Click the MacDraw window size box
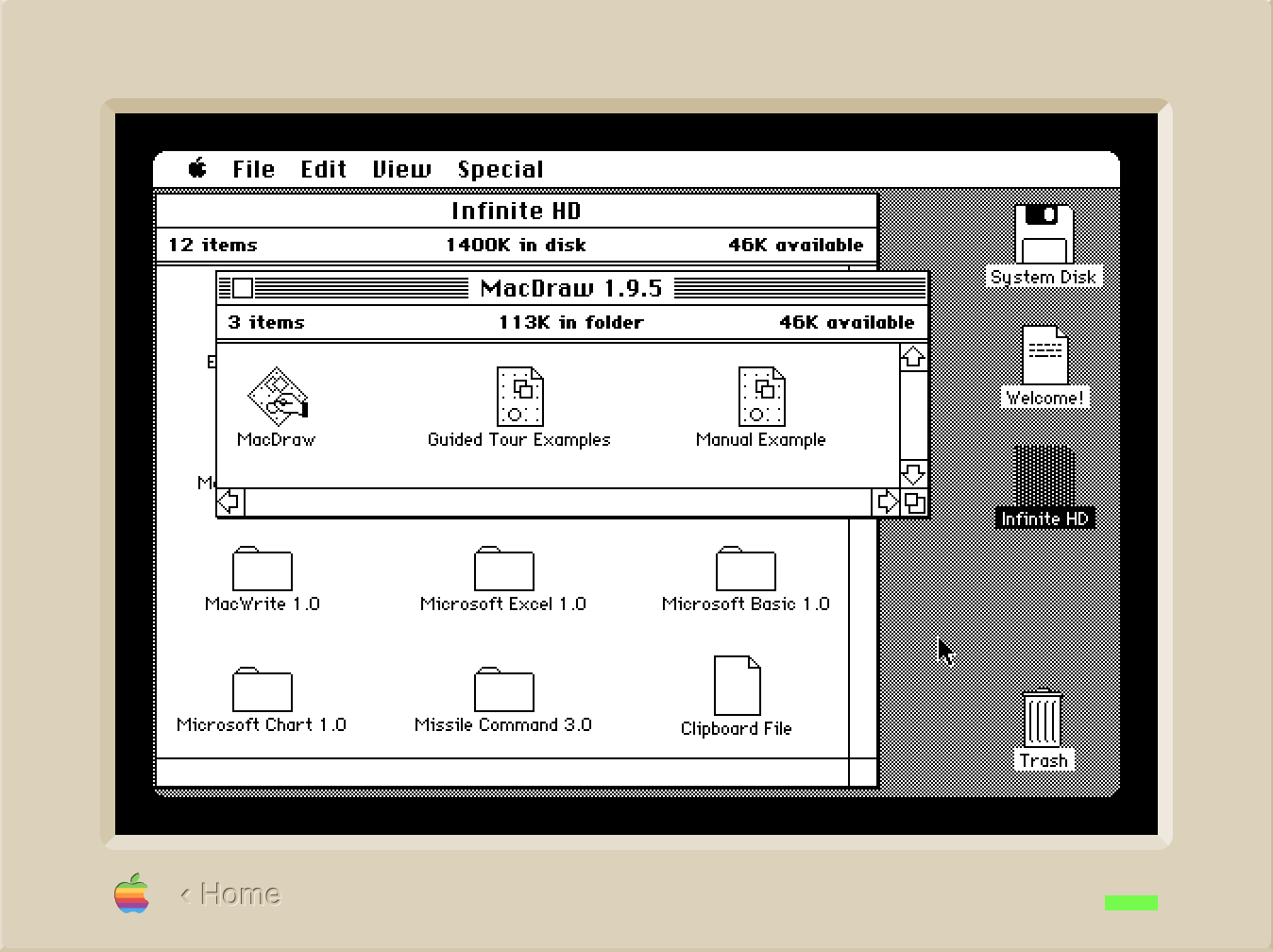The height and width of the screenshot is (952, 1273). pyautogui.click(x=914, y=501)
